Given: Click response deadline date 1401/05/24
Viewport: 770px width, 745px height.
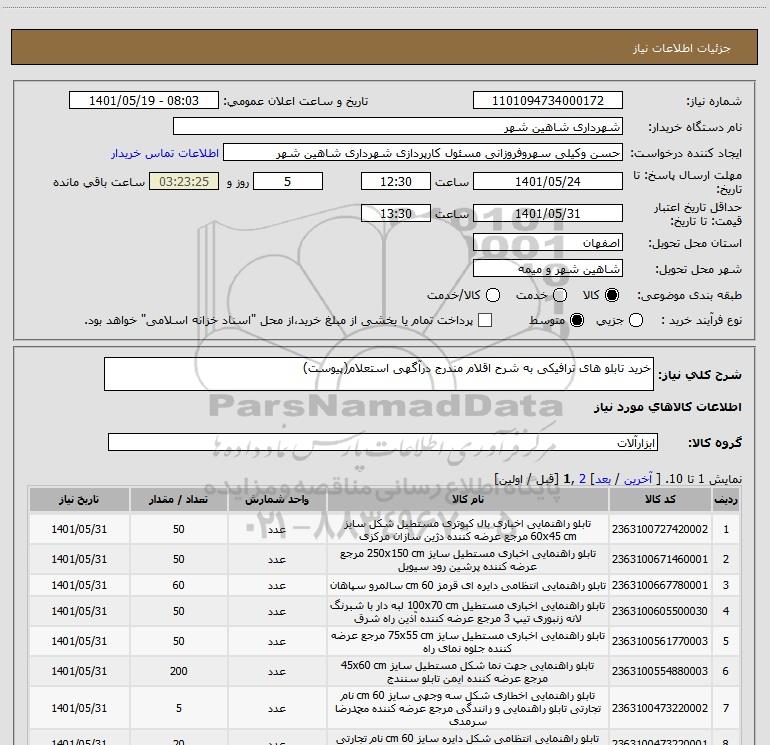Looking at the screenshot, I should coord(548,181).
